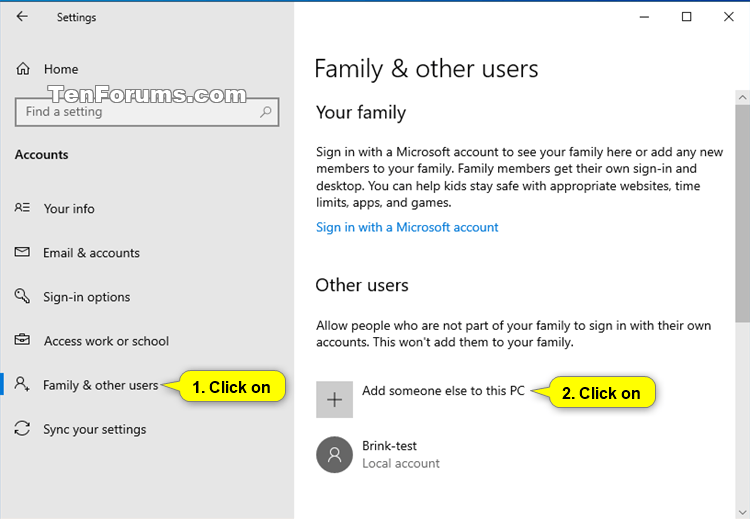Screen dimensions: 750x519
Task: Open Family & other users page
Action: (100, 385)
